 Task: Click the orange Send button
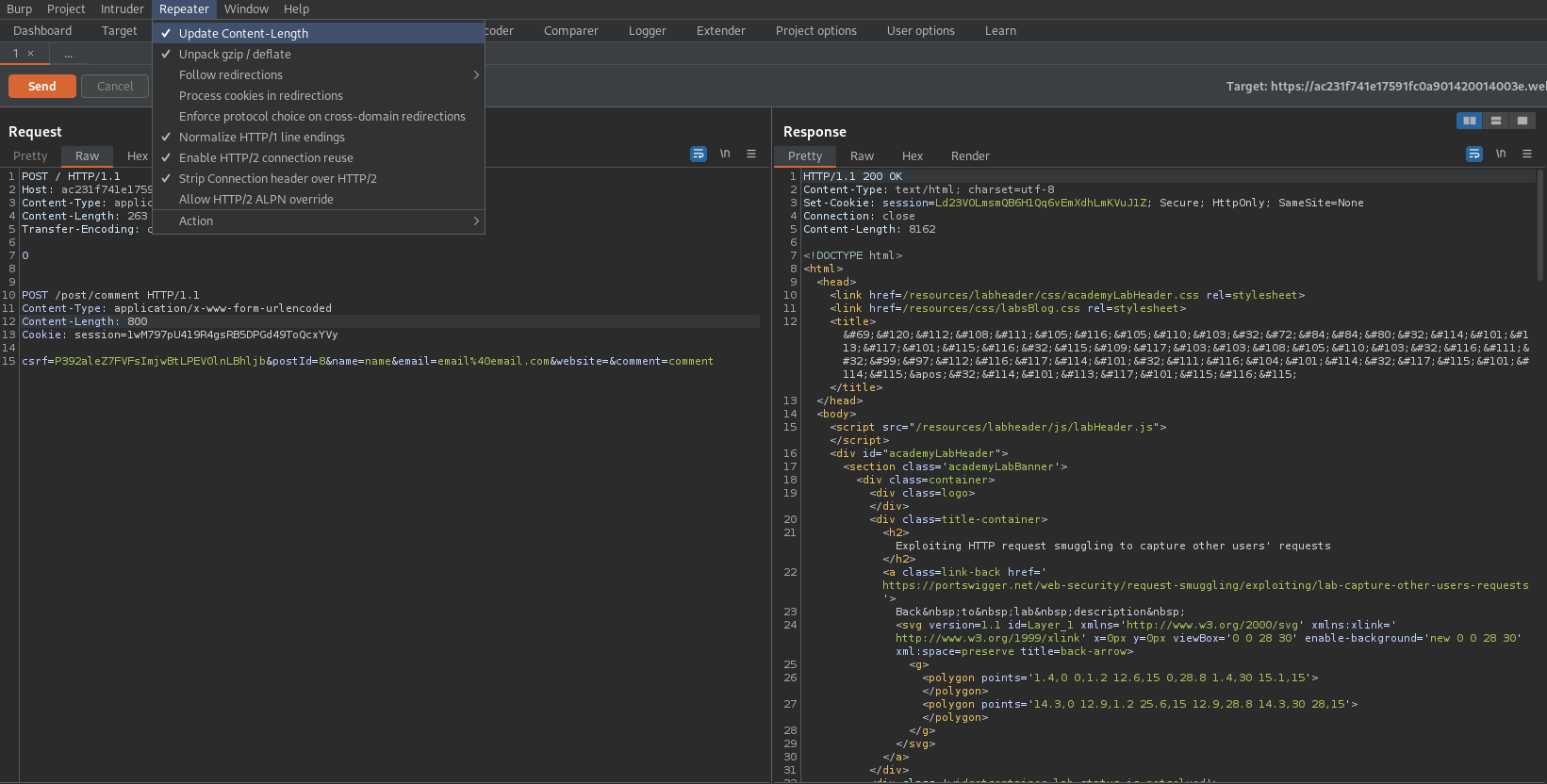(42, 86)
